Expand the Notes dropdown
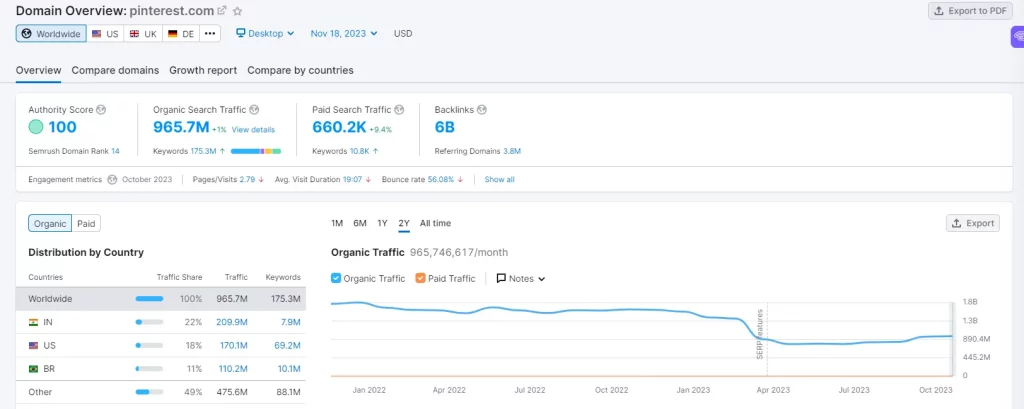 coord(520,278)
